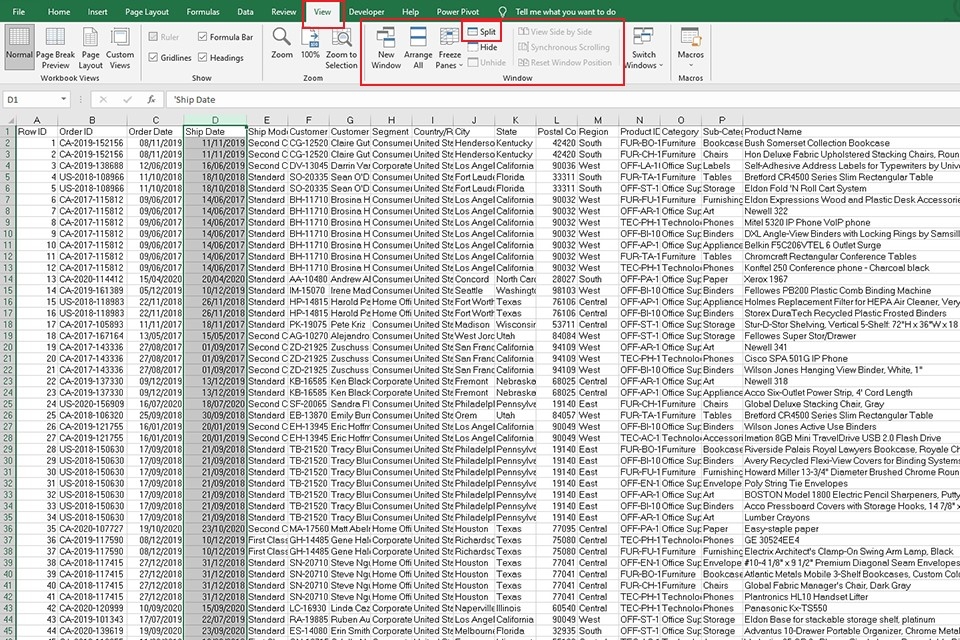
Task: Disable the Headings checkbox
Action: point(203,58)
